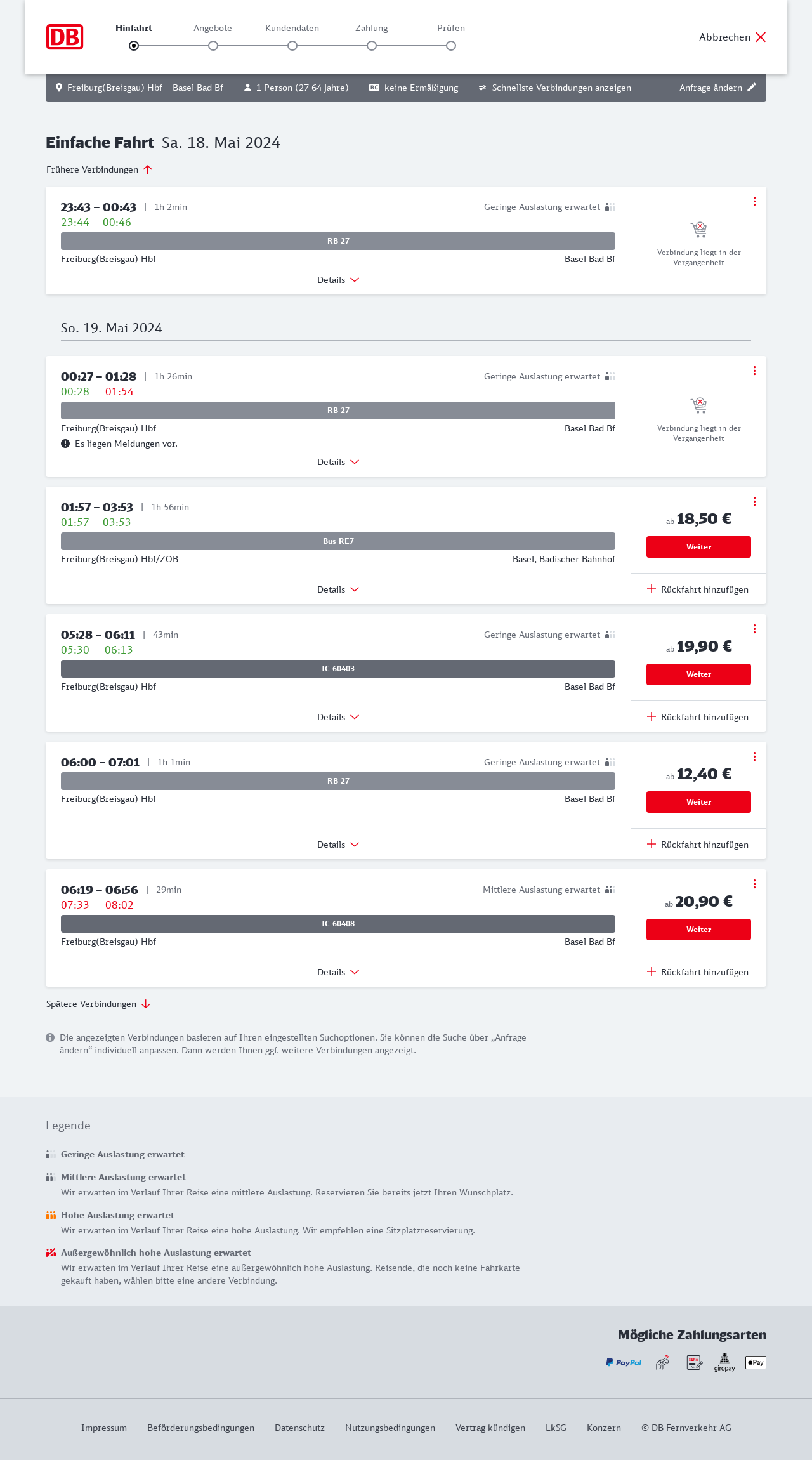Viewport: 812px width, 1460px height.
Task: Show Frühere Verbindungen
Action: click(99, 169)
